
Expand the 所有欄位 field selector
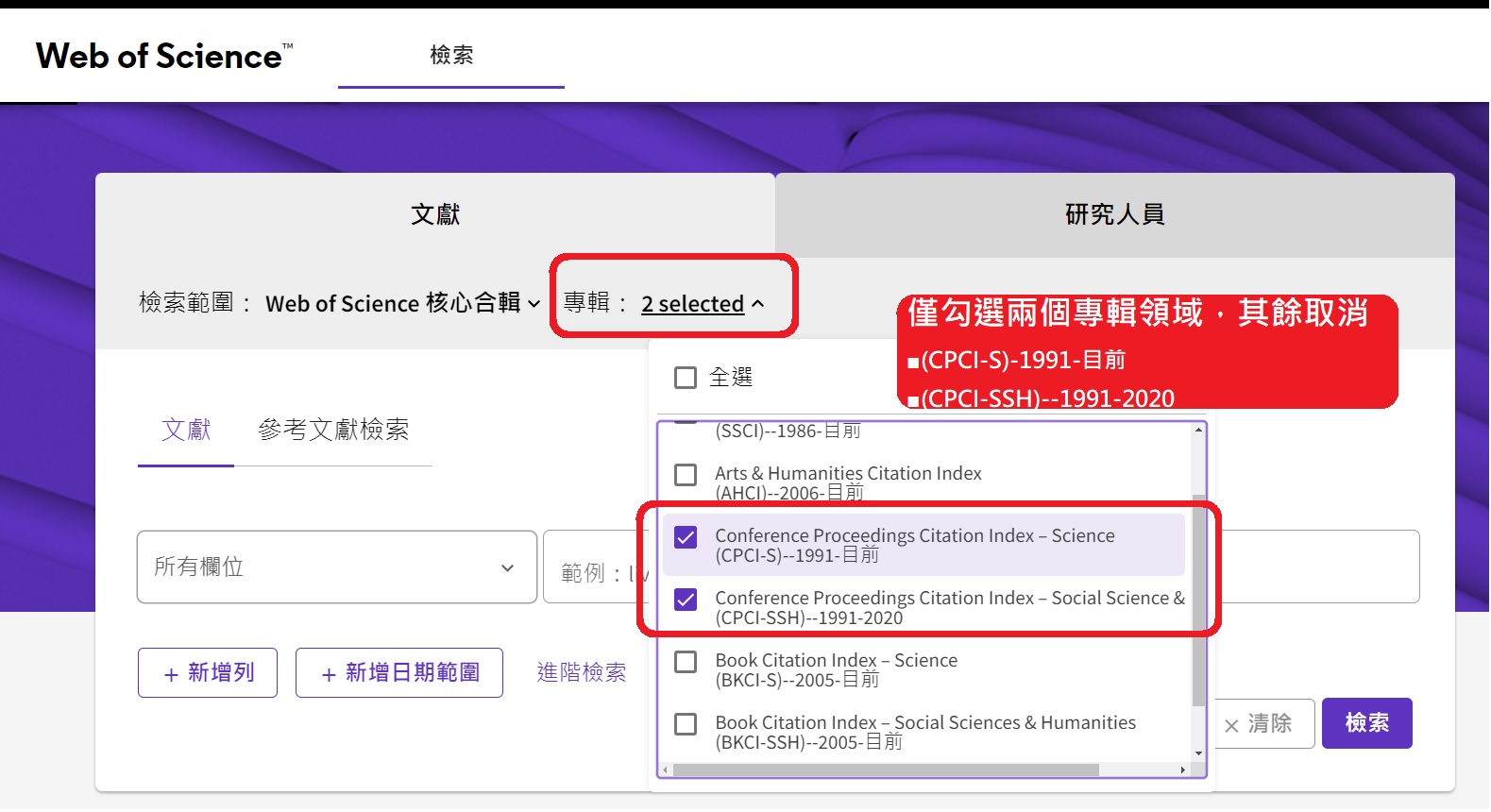coord(336,567)
